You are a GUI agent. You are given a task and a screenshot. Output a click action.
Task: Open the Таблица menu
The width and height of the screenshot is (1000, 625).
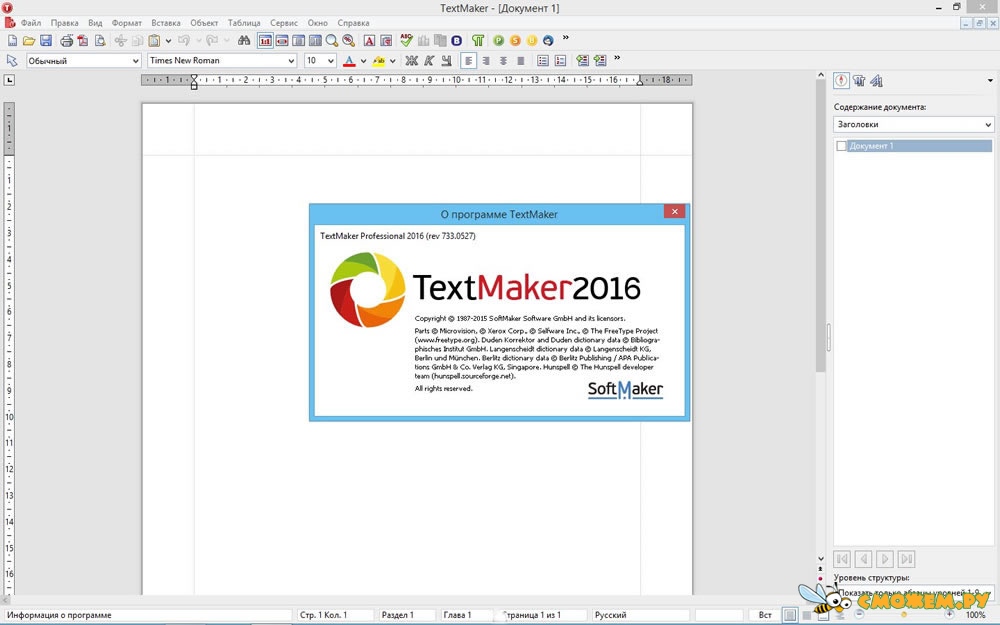[x=244, y=23]
